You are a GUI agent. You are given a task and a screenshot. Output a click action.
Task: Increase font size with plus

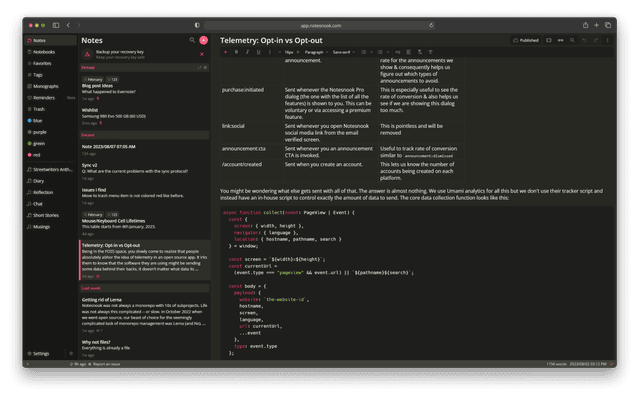[x=298, y=52]
